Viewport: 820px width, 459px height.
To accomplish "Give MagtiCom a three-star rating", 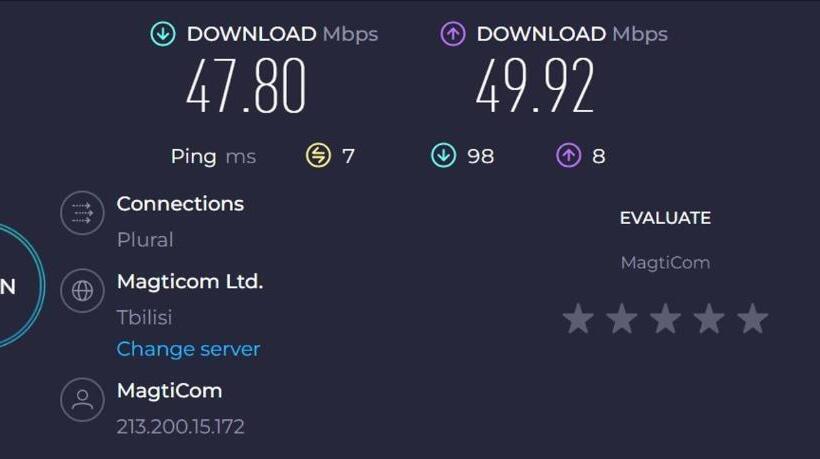I will tap(665, 318).
